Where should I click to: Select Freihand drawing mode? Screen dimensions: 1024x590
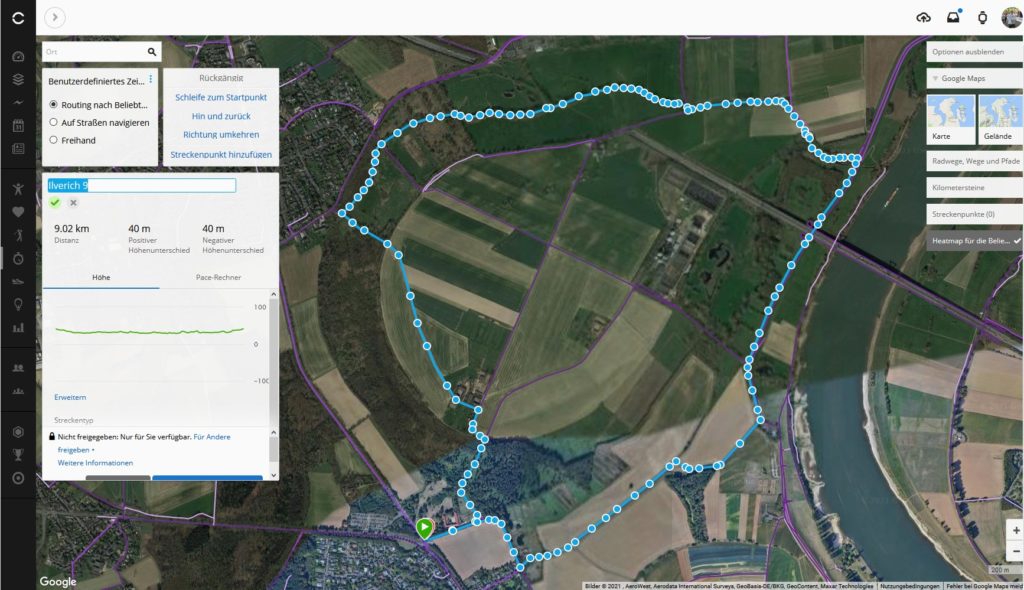tap(54, 140)
